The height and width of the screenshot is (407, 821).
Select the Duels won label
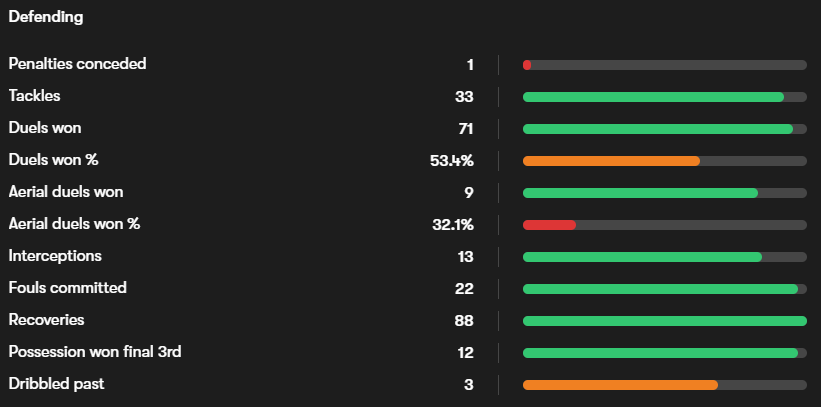pos(45,128)
